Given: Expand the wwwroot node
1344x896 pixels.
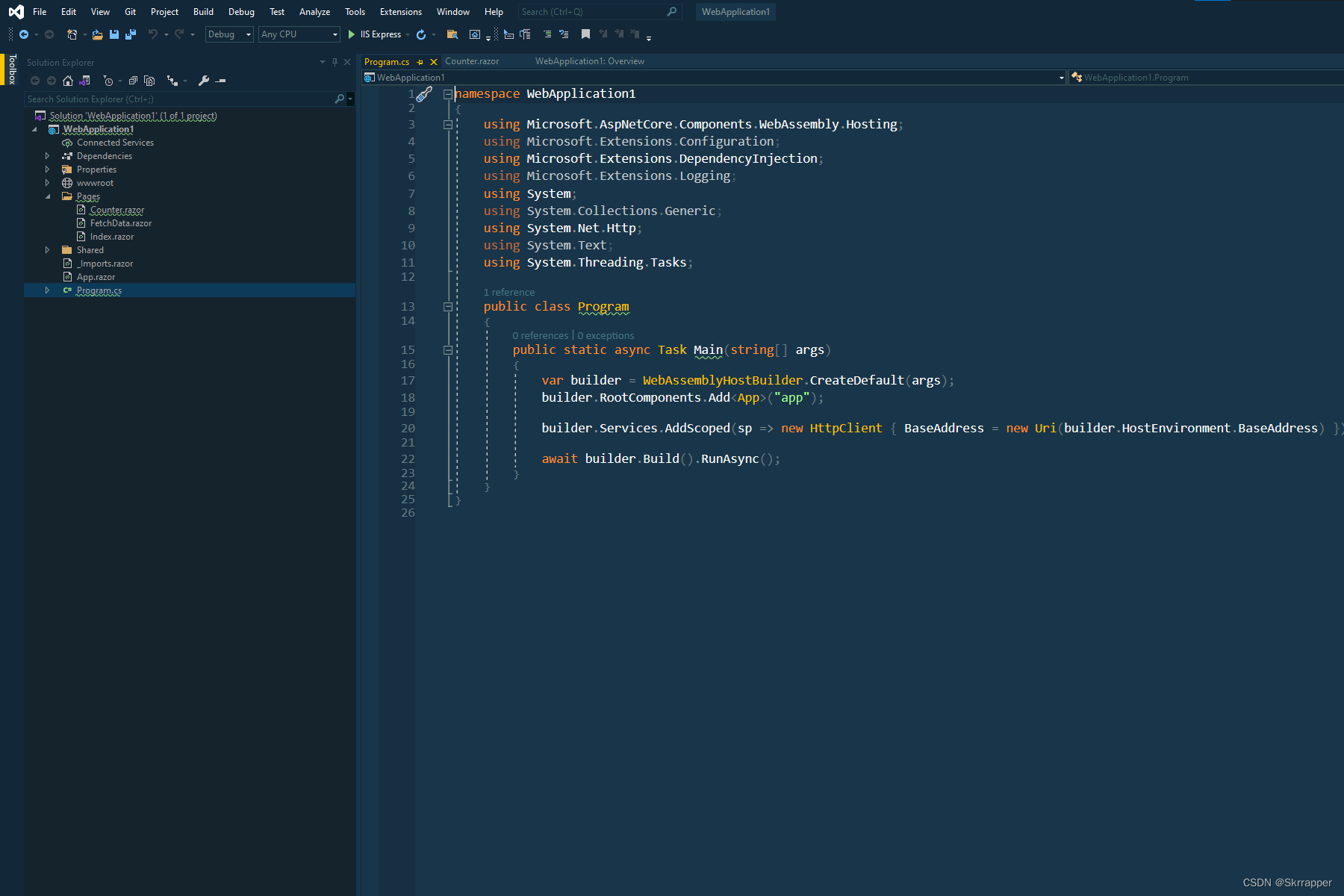Looking at the screenshot, I should (x=47, y=183).
